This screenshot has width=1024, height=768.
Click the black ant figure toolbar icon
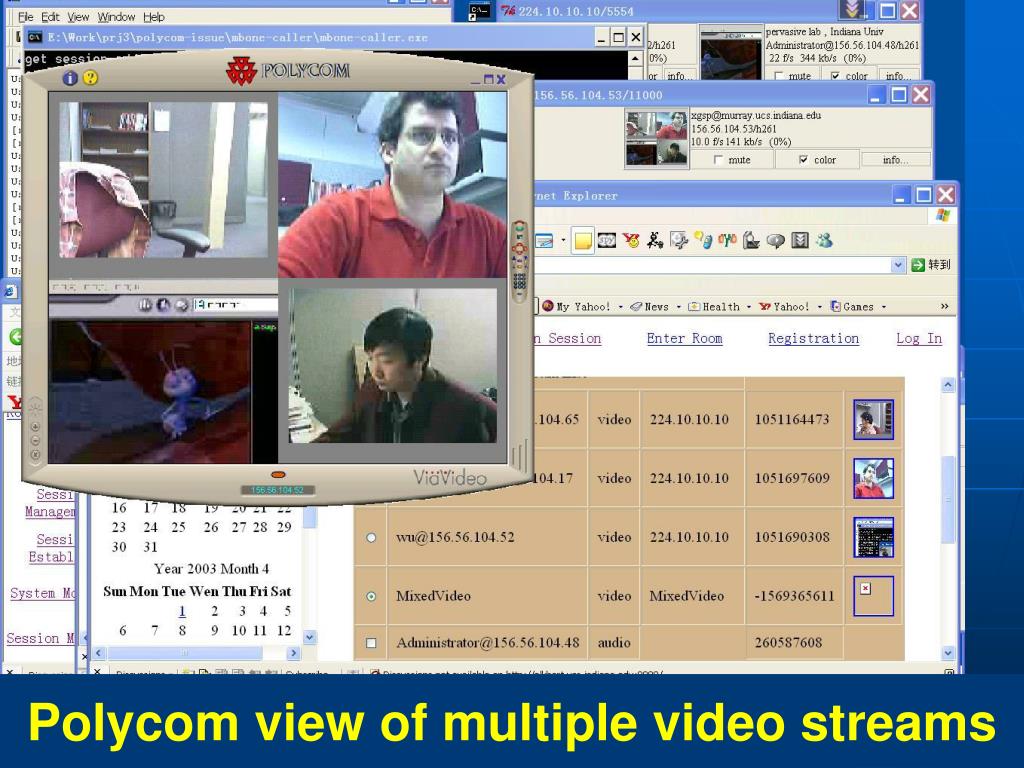pos(654,241)
